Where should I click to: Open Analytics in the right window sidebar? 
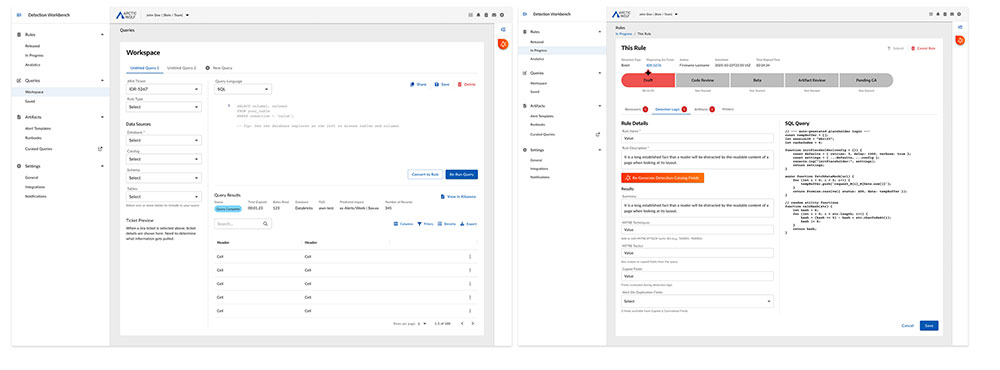pyautogui.click(x=536, y=59)
